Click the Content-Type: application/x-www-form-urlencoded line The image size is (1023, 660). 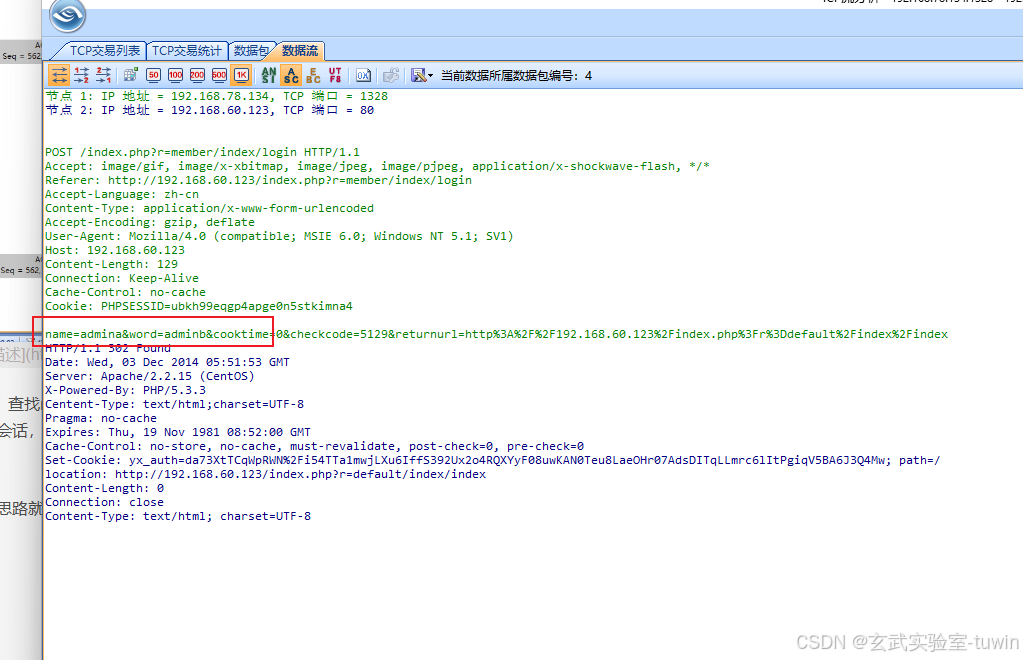pos(209,208)
